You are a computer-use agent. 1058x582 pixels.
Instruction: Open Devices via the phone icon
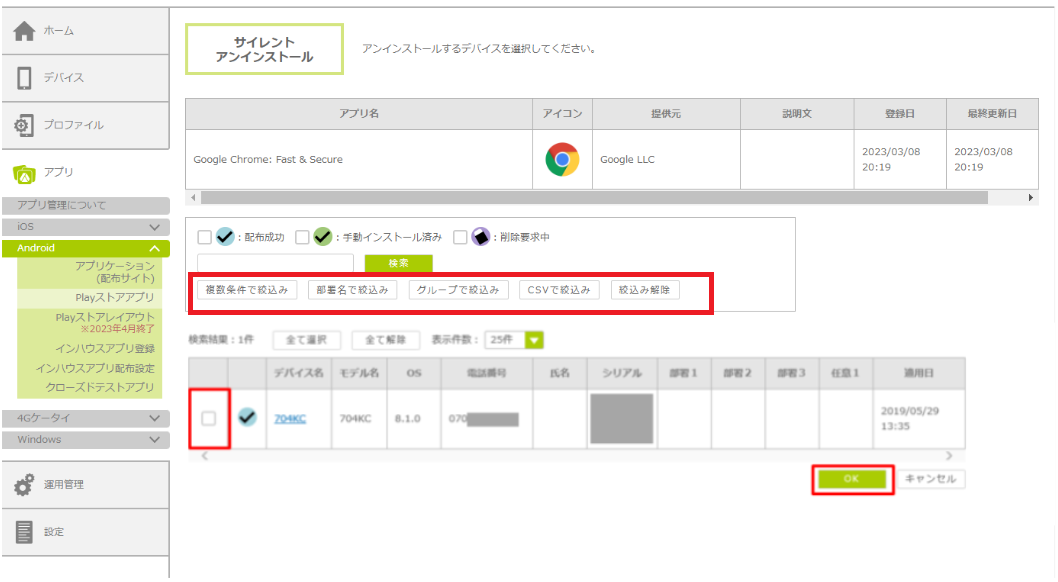tap(25, 78)
